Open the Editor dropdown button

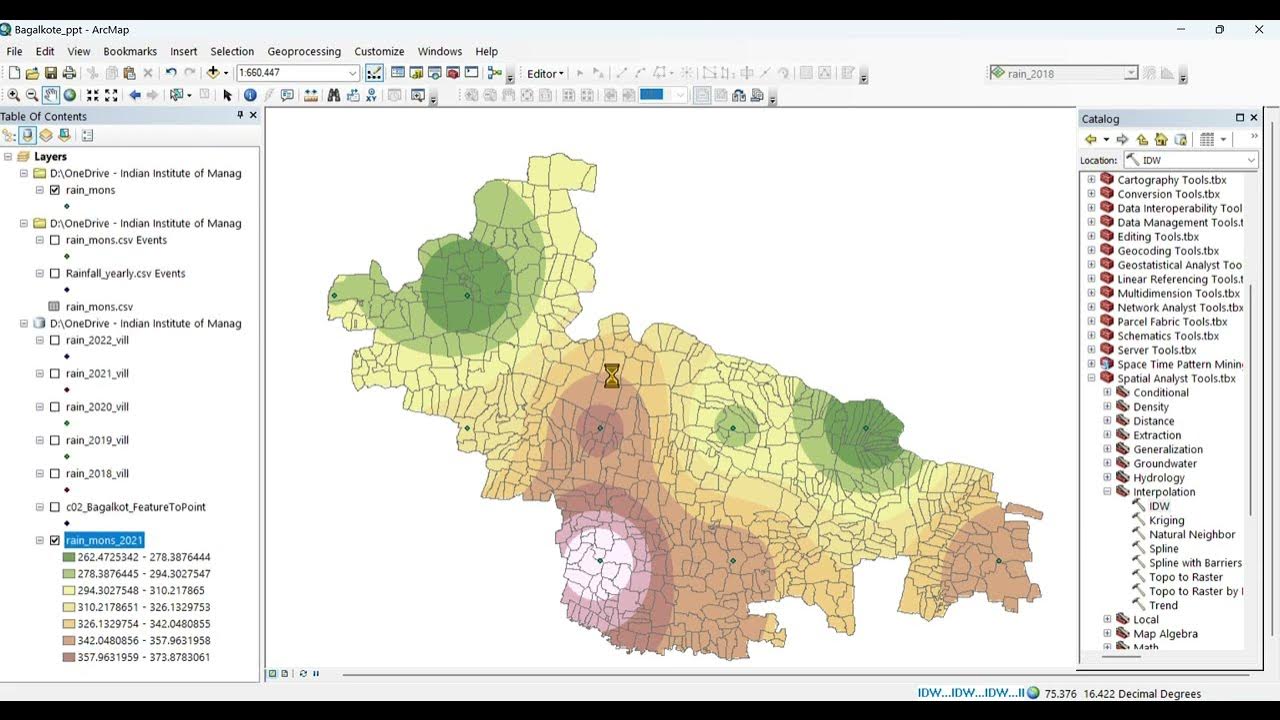coord(546,73)
